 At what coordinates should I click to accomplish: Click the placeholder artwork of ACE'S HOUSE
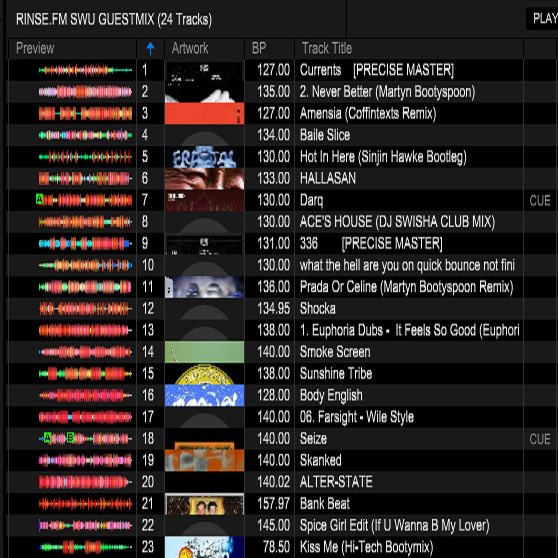[205, 222]
